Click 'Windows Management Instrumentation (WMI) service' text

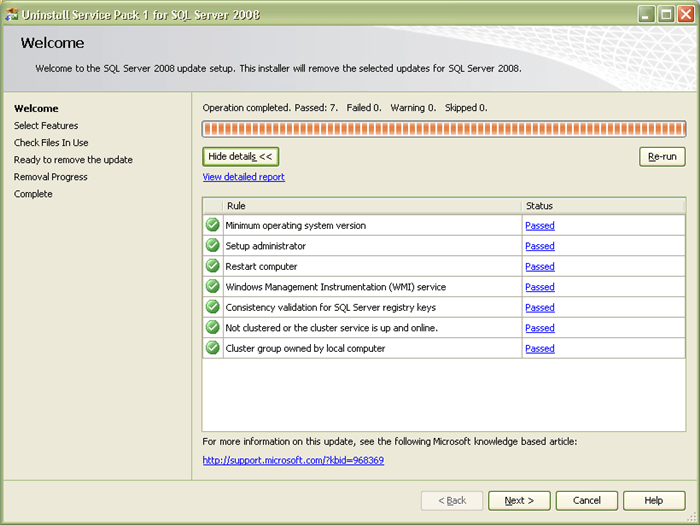[336, 287]
